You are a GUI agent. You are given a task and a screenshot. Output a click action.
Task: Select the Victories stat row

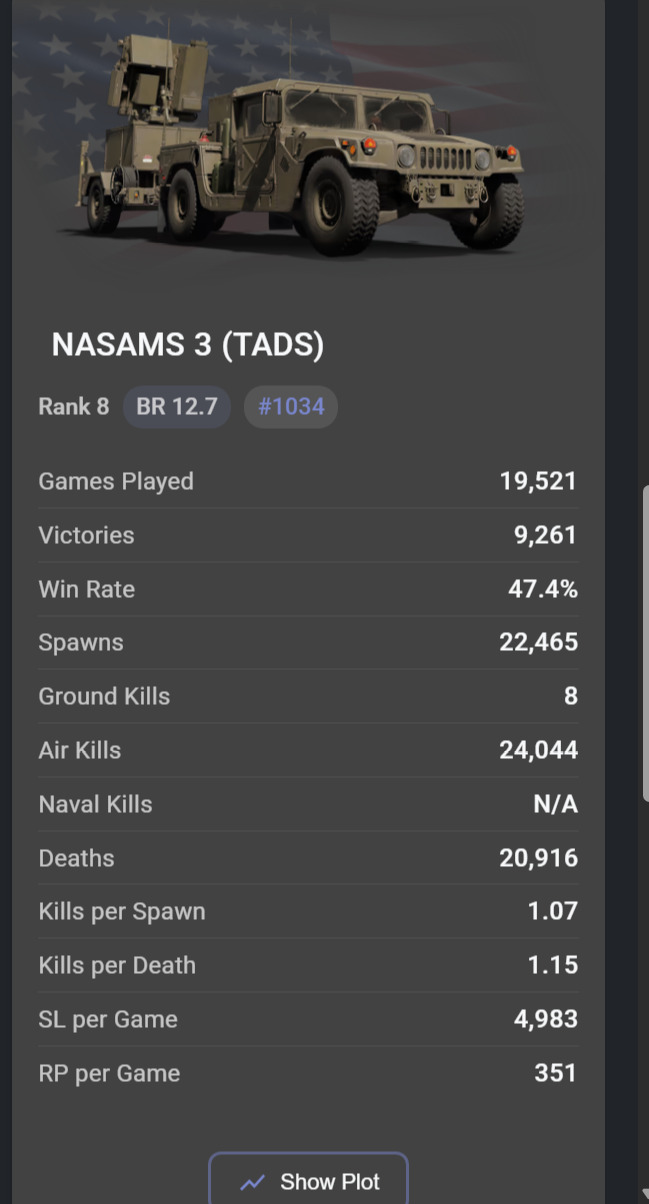click(x=308, y=535)
